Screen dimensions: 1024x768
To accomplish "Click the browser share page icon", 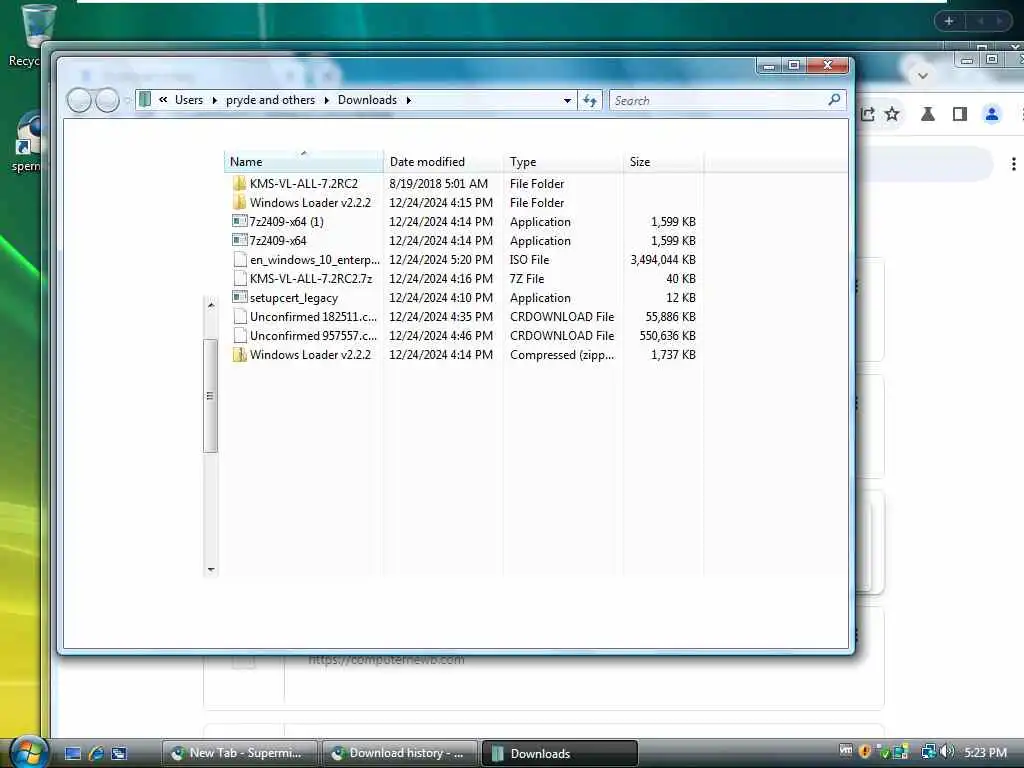I will coord(868,114).
